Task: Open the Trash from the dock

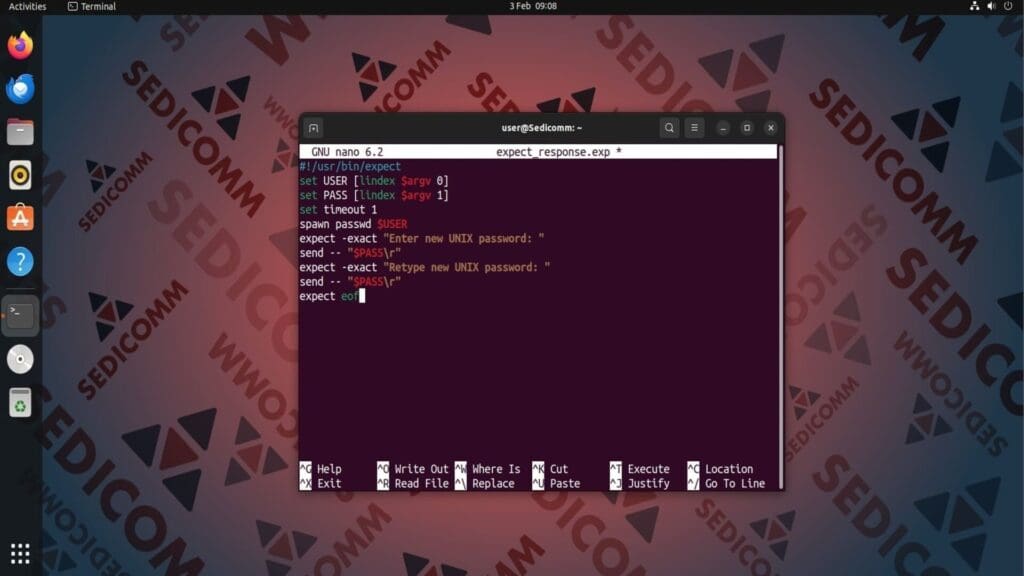Action: 18,404
